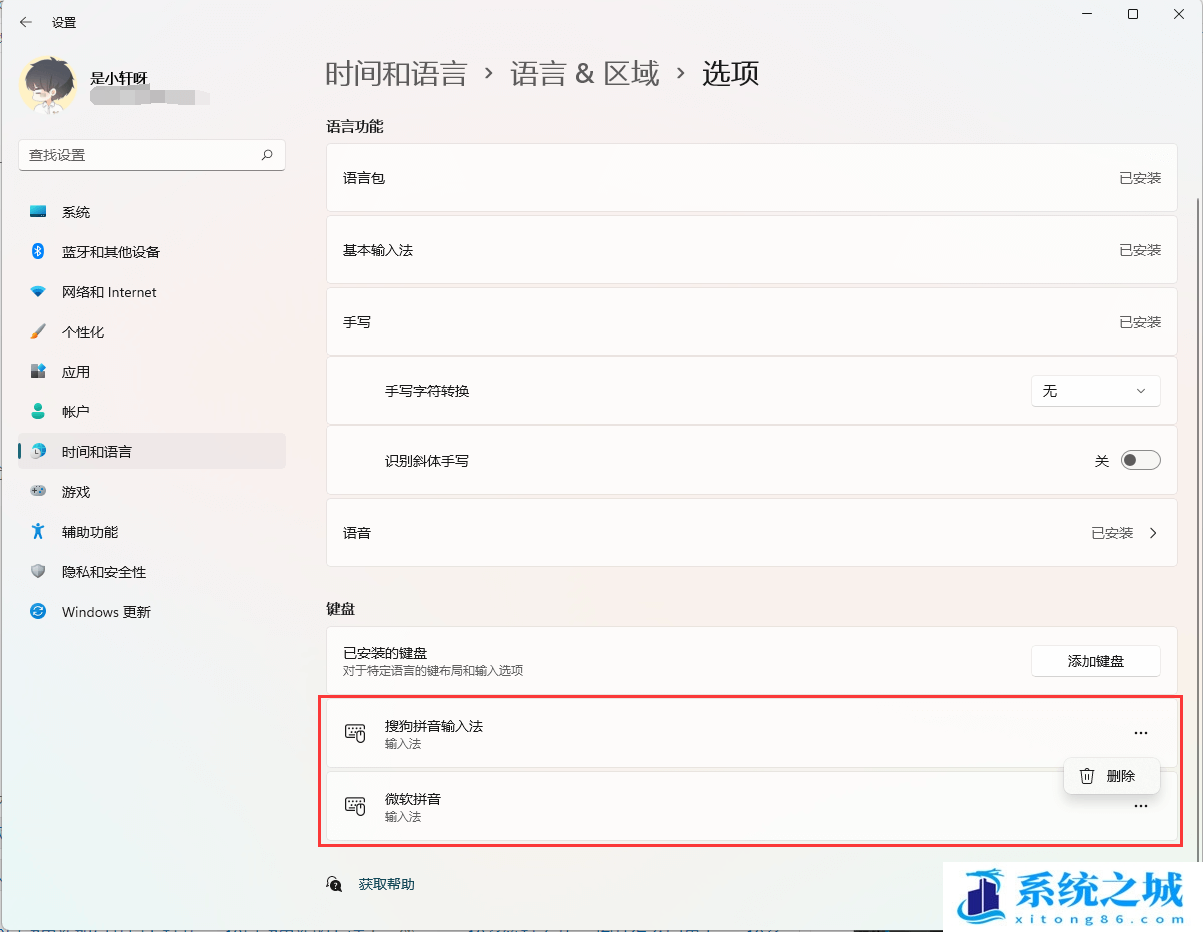
Task: Select the Bluetooth devices icon in sidebar
Action: (x=36, y=251)
